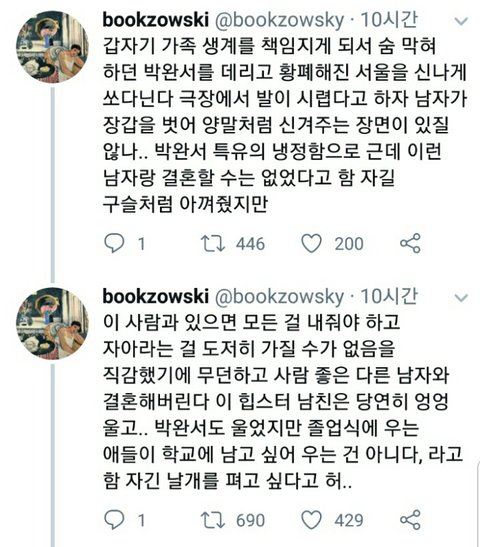This screenshot has height=547, width=480.
Task: Open bookzowski display name on first tweet
Action: point(156,20)
